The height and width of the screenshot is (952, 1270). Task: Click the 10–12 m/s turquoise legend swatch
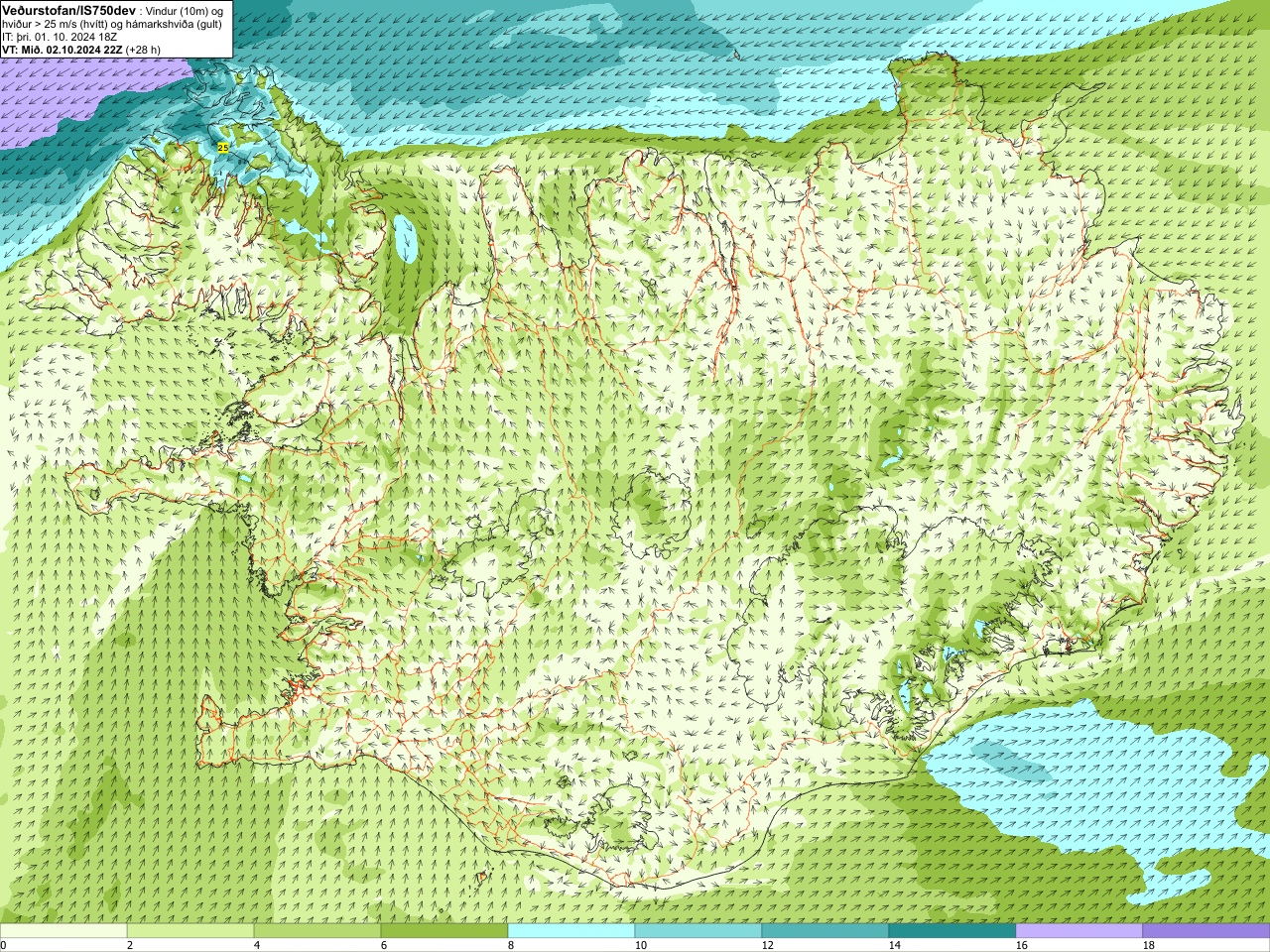698,931
